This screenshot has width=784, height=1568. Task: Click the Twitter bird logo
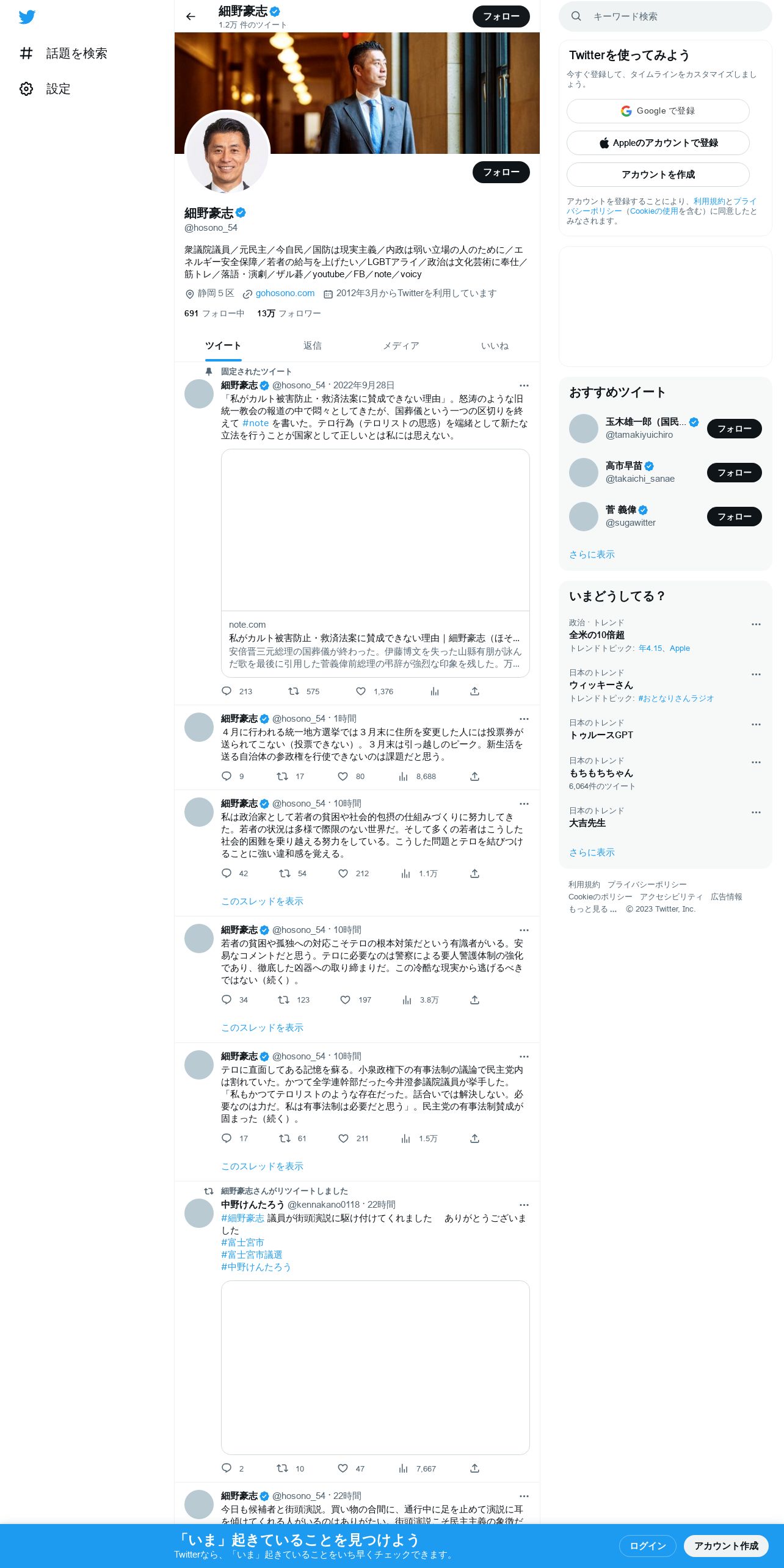tap(27, 17)
